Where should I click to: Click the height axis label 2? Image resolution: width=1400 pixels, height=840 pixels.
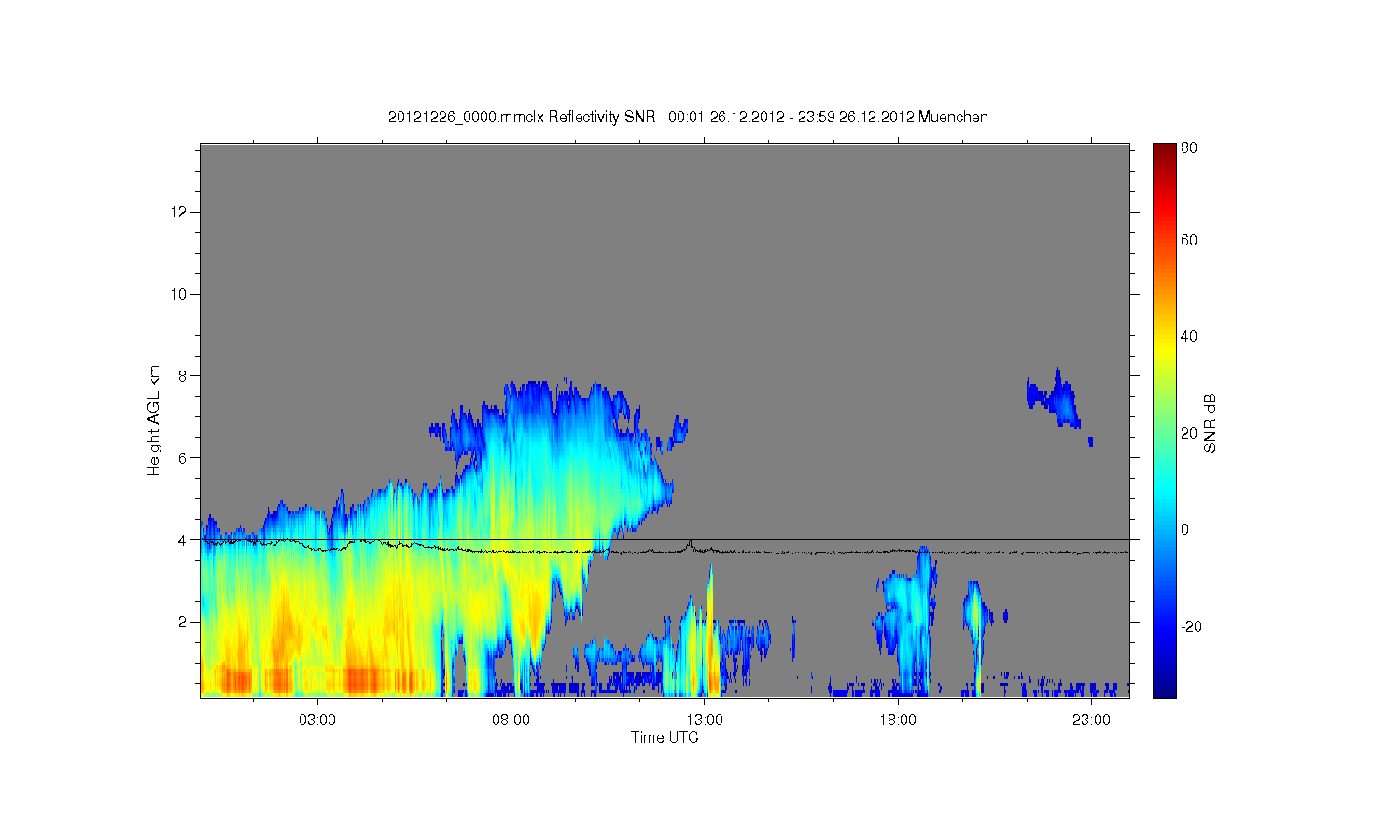[x=183, y=622]
